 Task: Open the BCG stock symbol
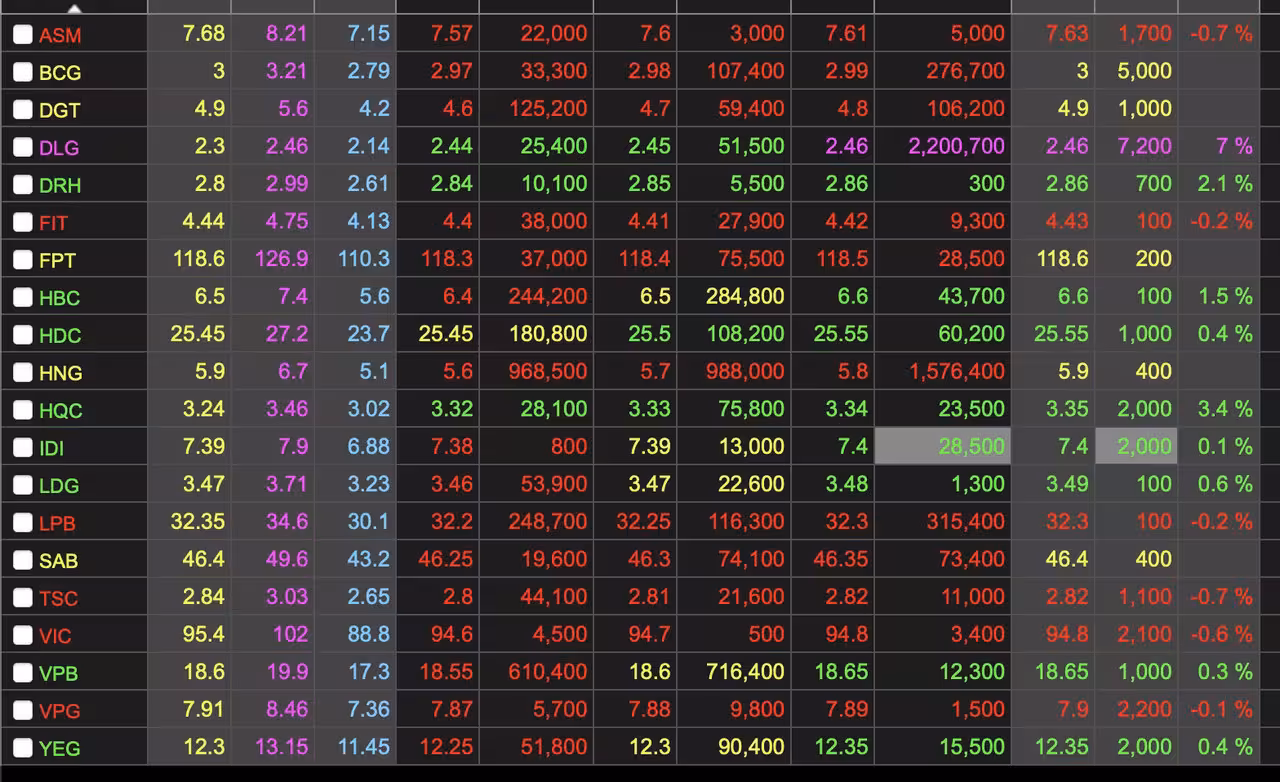click(60, 73)
